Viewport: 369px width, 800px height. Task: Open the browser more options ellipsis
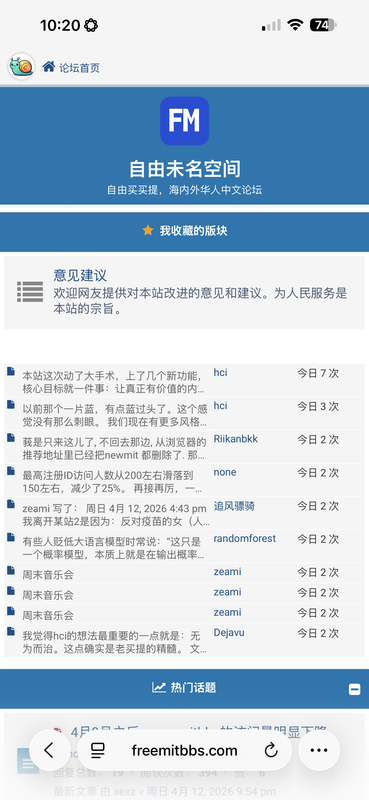(319, 750)
